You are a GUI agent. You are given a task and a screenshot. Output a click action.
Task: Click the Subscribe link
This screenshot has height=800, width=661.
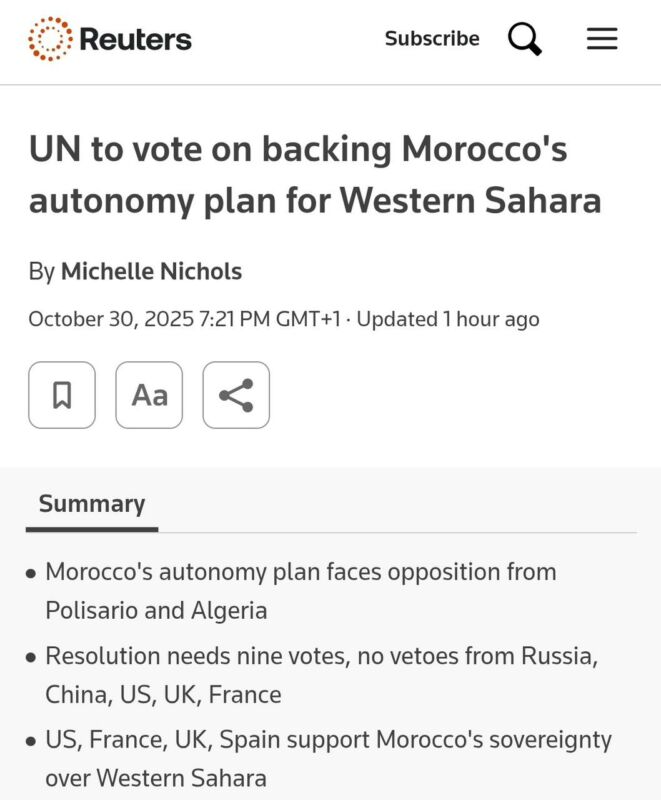432,39
